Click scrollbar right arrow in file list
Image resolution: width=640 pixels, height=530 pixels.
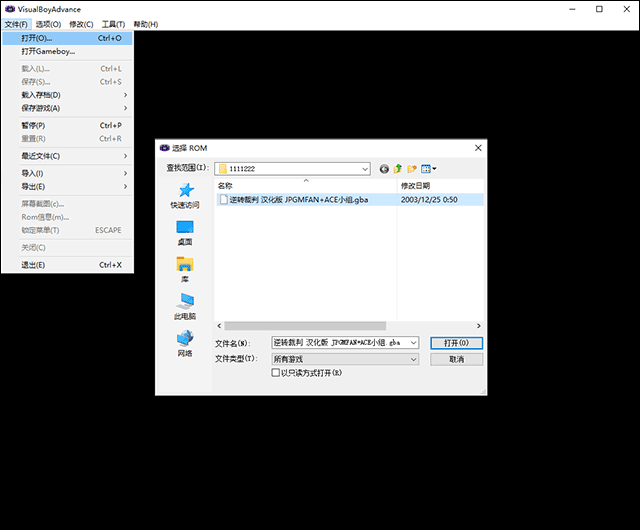coord(479,326)
